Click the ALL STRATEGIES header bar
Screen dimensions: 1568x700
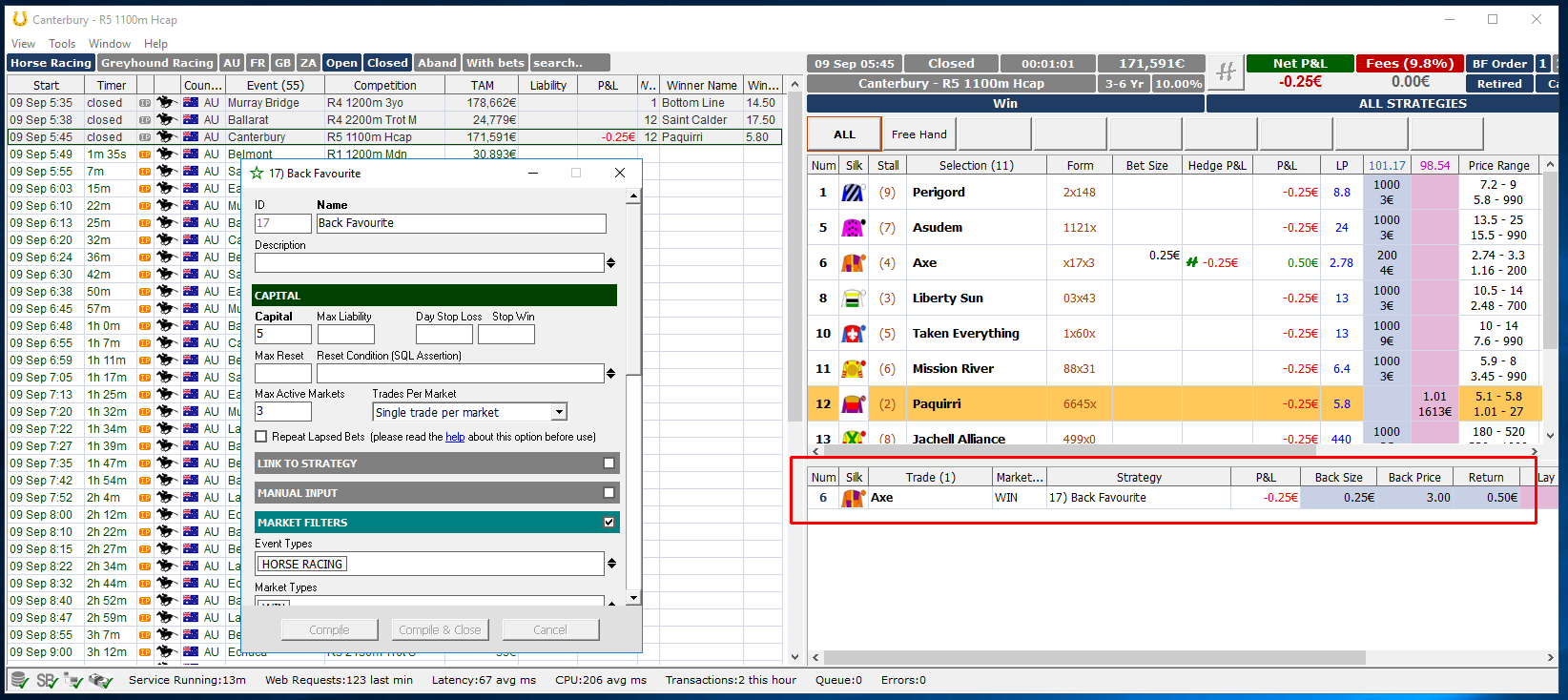[x=1383, y=104]
